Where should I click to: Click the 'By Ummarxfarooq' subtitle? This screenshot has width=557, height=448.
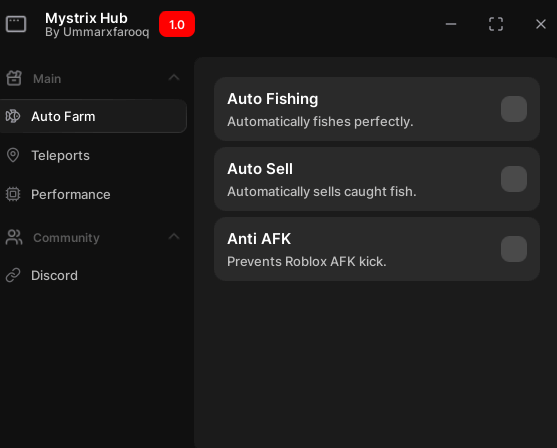(97, 32)
